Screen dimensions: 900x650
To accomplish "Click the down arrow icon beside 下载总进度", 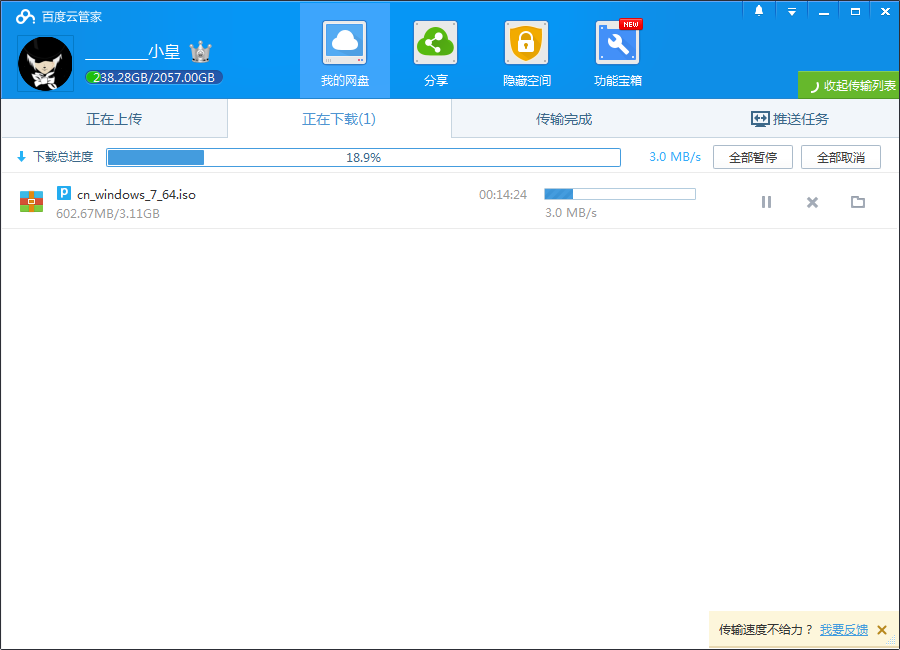I will 21,156.
